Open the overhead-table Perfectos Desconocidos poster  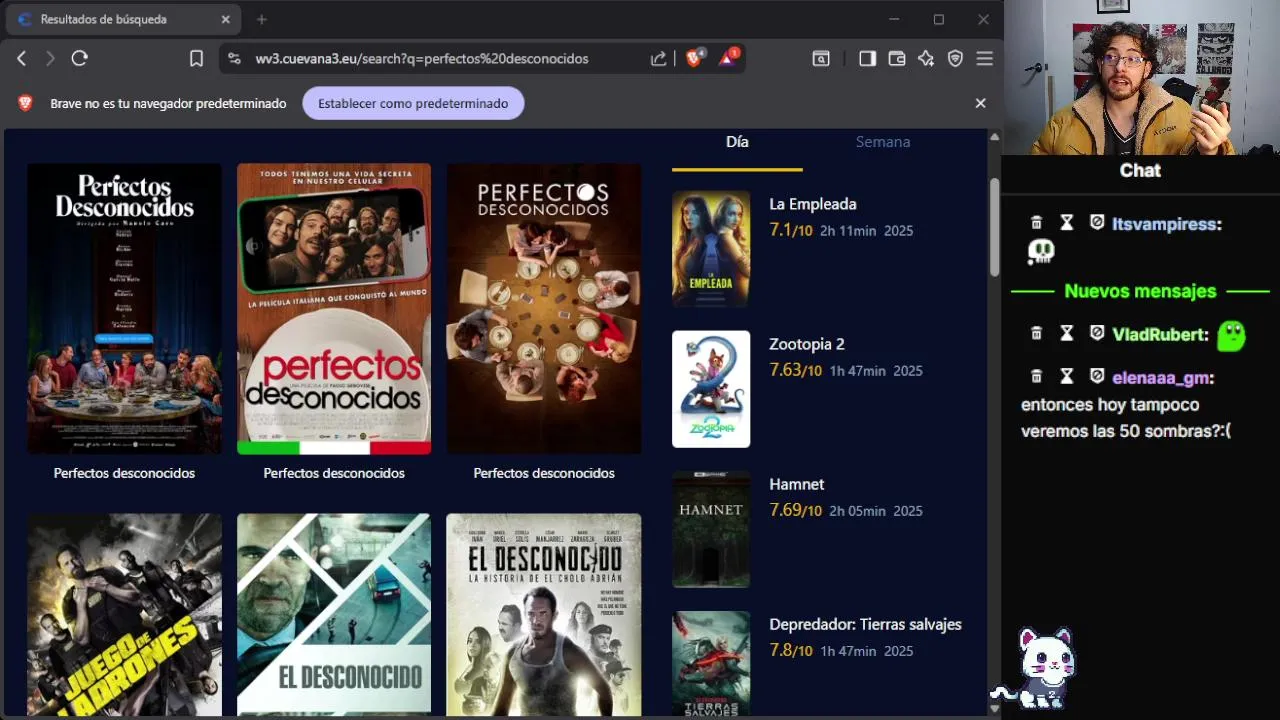click(x=544, y=309)
